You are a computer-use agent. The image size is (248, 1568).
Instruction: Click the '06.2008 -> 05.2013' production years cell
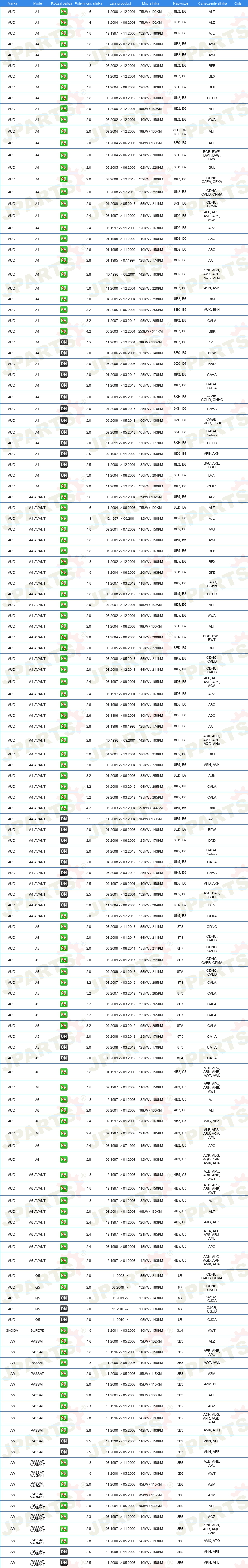coord(120,659)
